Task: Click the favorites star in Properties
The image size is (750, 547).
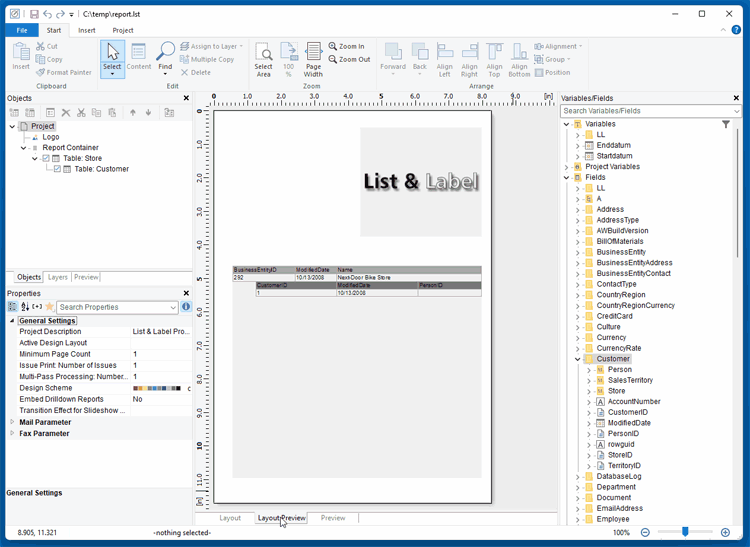Action: (x=49, y=306)
